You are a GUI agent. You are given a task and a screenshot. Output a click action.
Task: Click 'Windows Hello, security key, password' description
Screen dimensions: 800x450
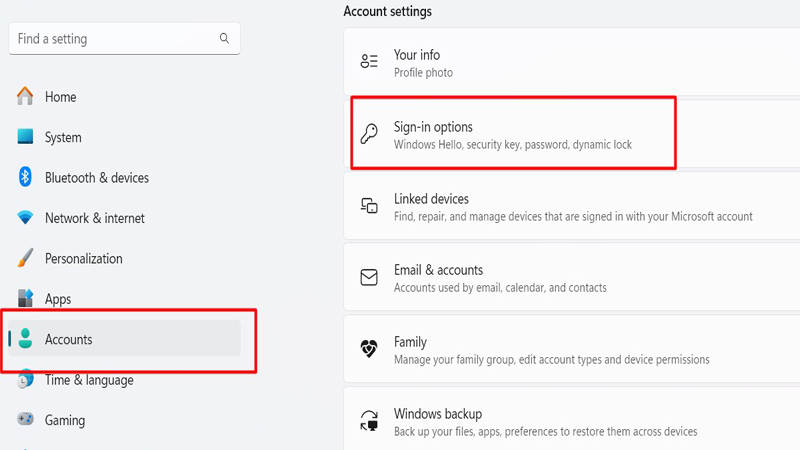click(x=513, y=145)
